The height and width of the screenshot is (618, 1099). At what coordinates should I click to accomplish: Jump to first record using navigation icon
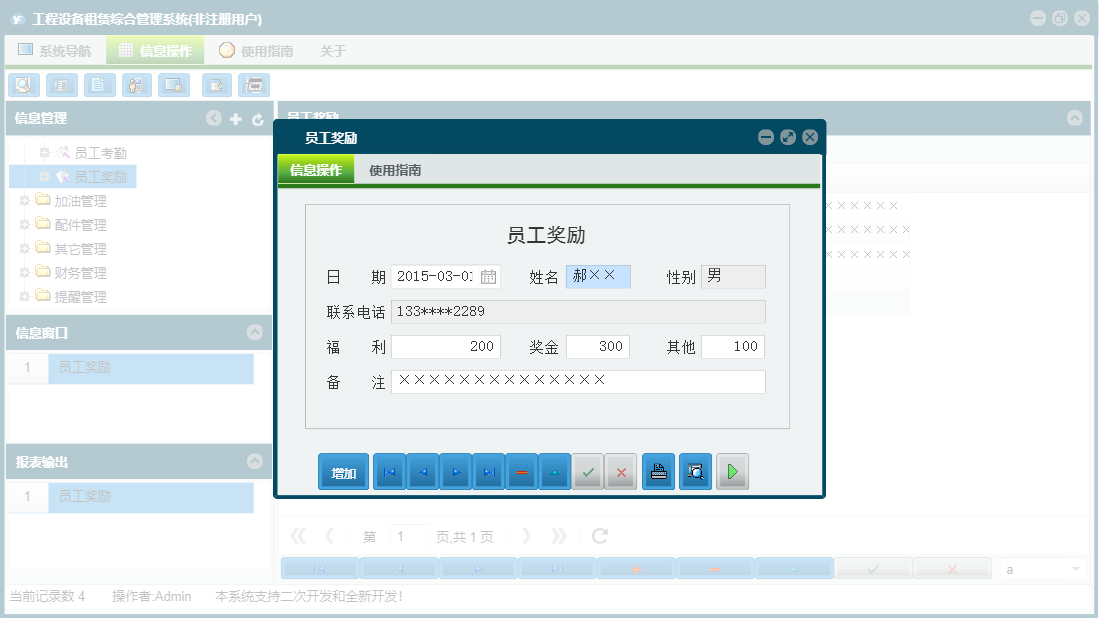coord(389,471)
